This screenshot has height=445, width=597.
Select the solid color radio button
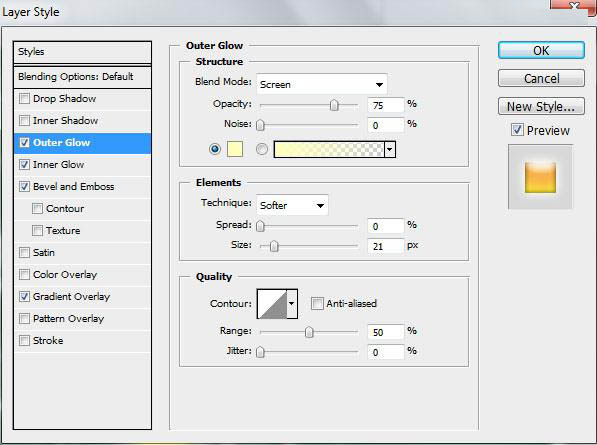pyautogui.click(x=215, y=149)
